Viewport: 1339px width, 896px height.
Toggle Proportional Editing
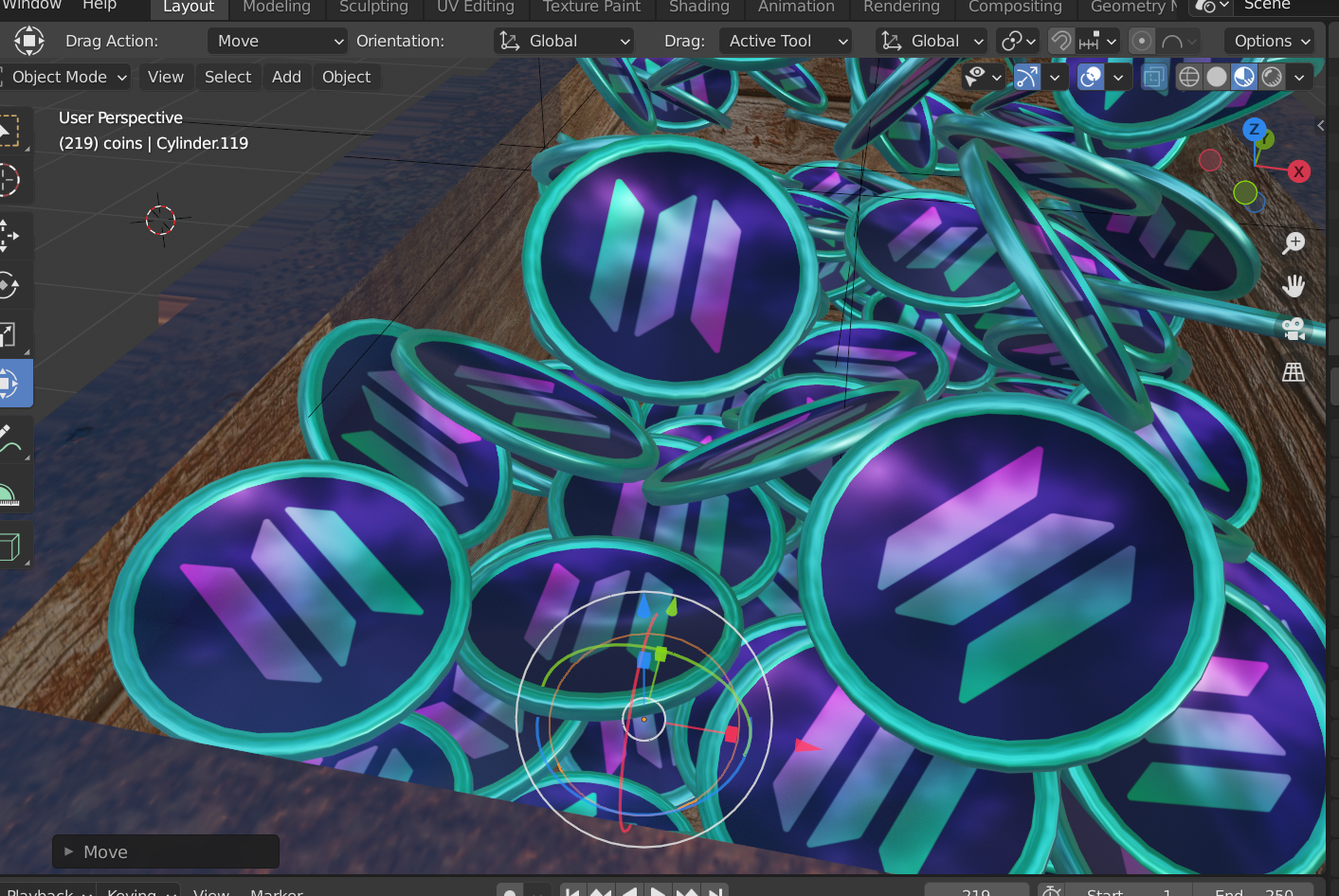[1142, 41]
